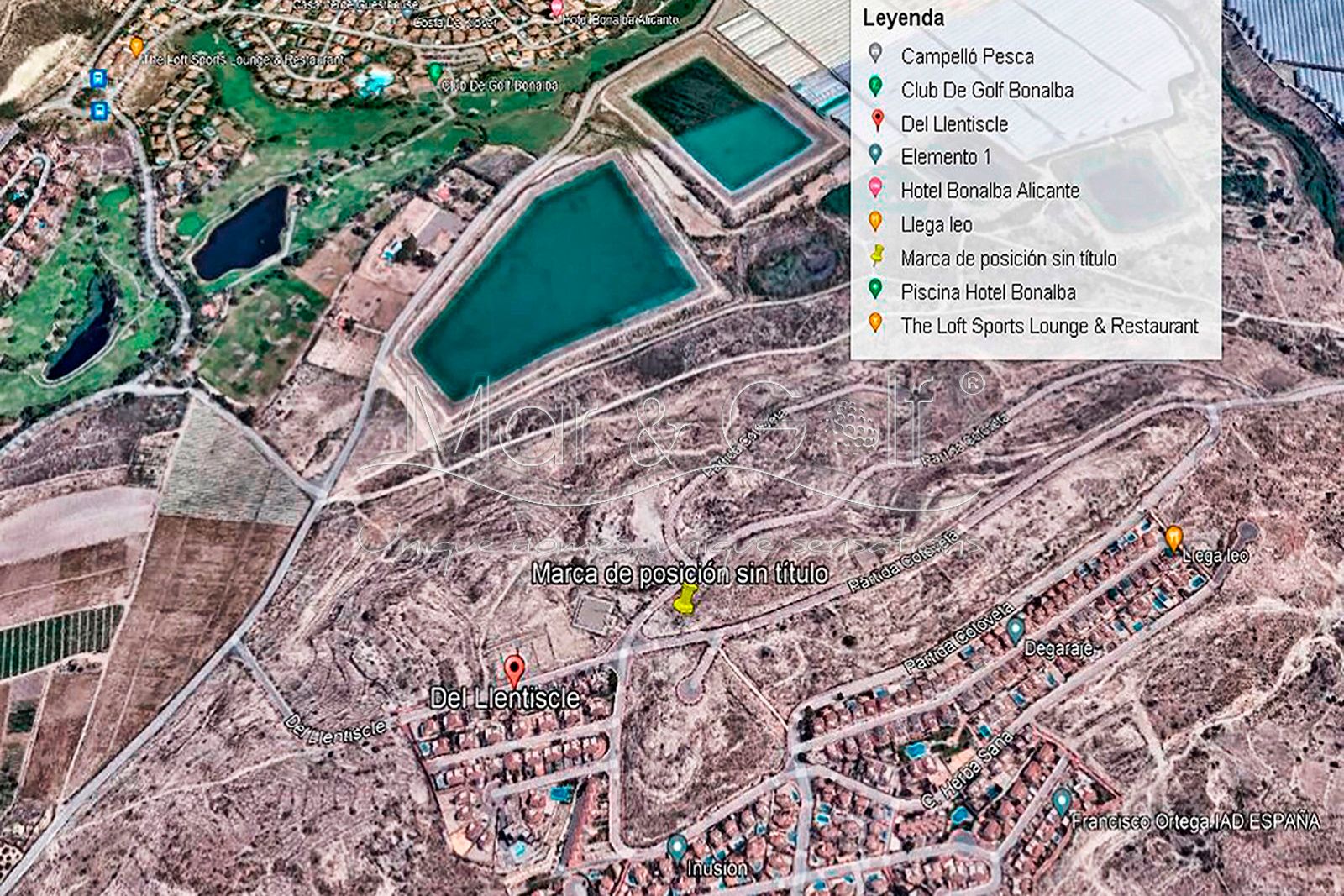Open the orange Loft Sports Lounge map pin
Viewport: 1344px width, 896px height.
pos(136,47)
